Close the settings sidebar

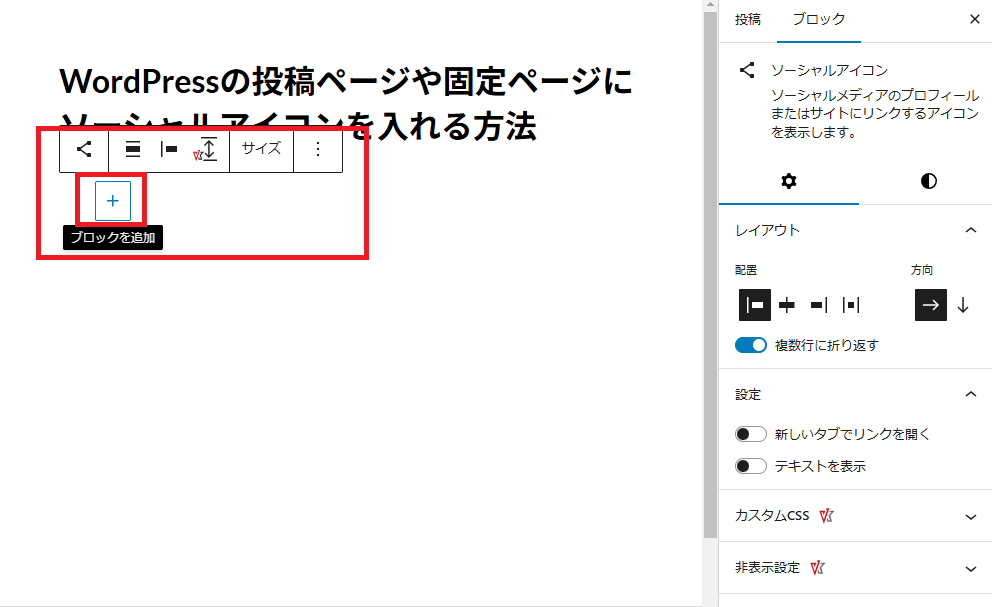point(974,20)
